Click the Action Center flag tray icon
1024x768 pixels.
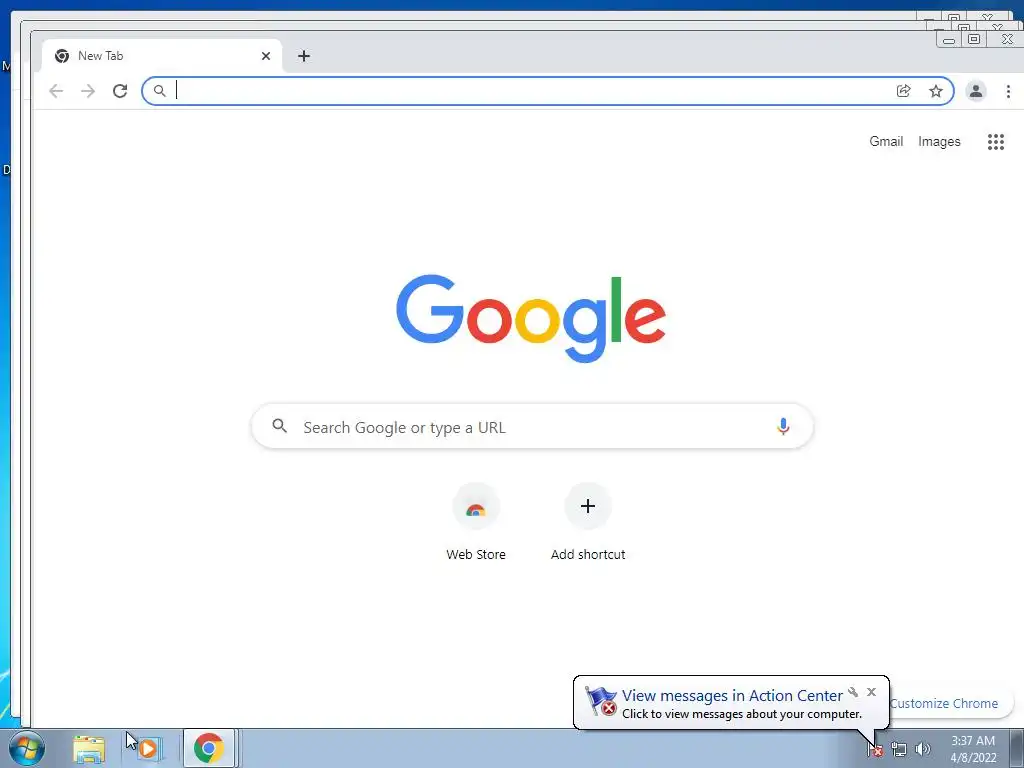pyautogui.click(x=875, y=750)
